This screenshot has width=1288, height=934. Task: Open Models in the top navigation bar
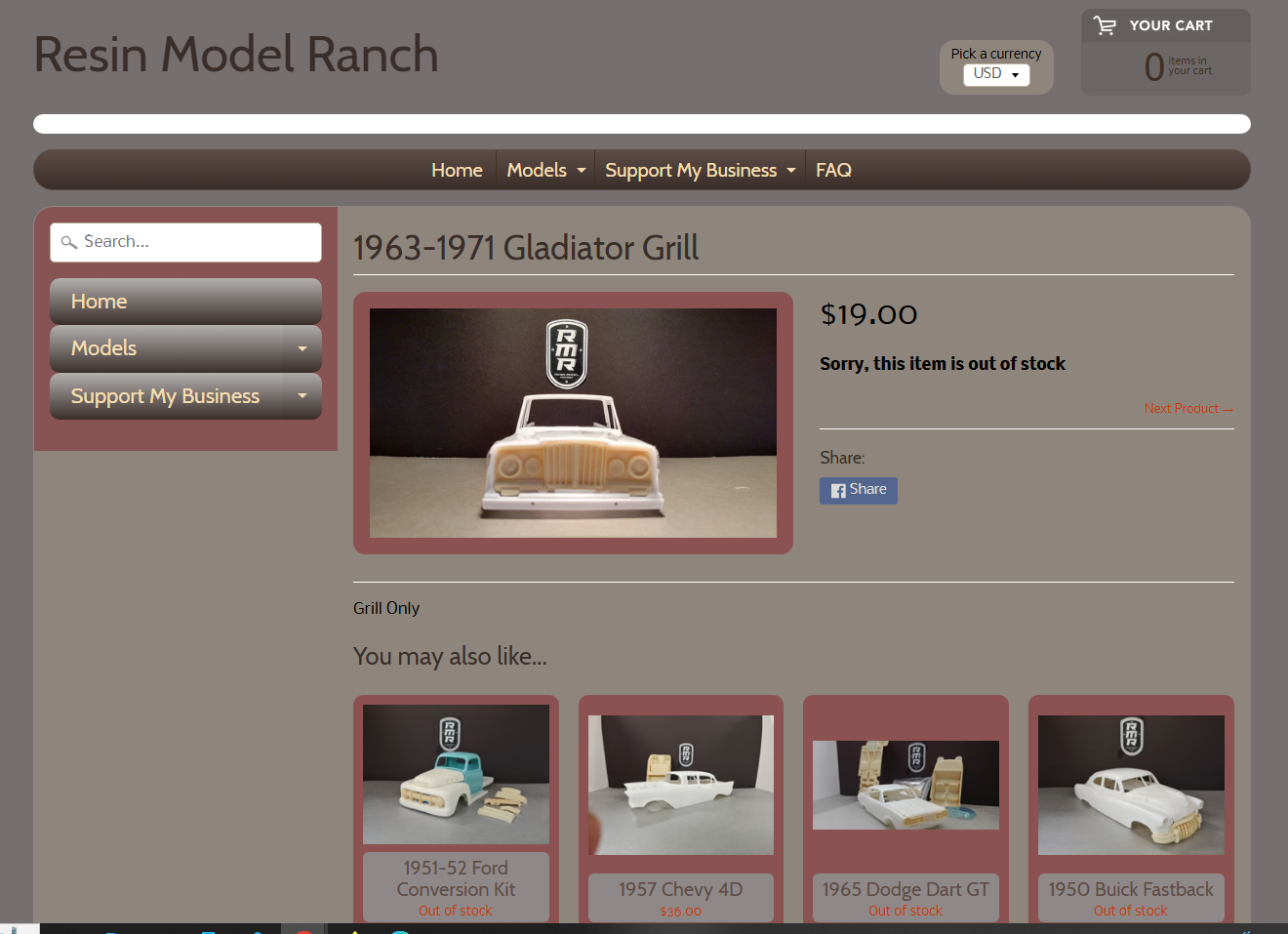(x=537, y=170)
